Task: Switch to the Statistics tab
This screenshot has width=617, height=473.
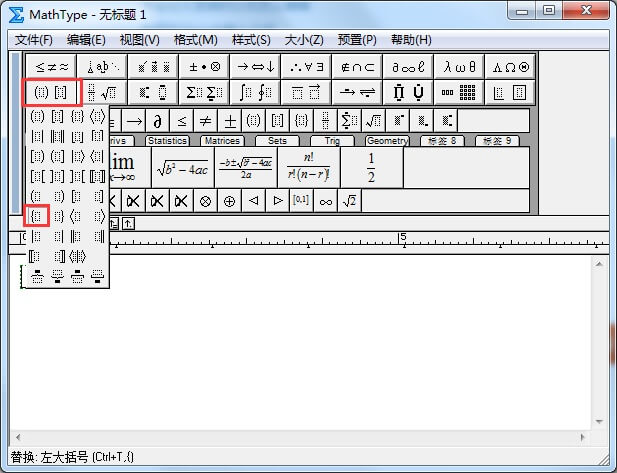Action: [167, 141]
